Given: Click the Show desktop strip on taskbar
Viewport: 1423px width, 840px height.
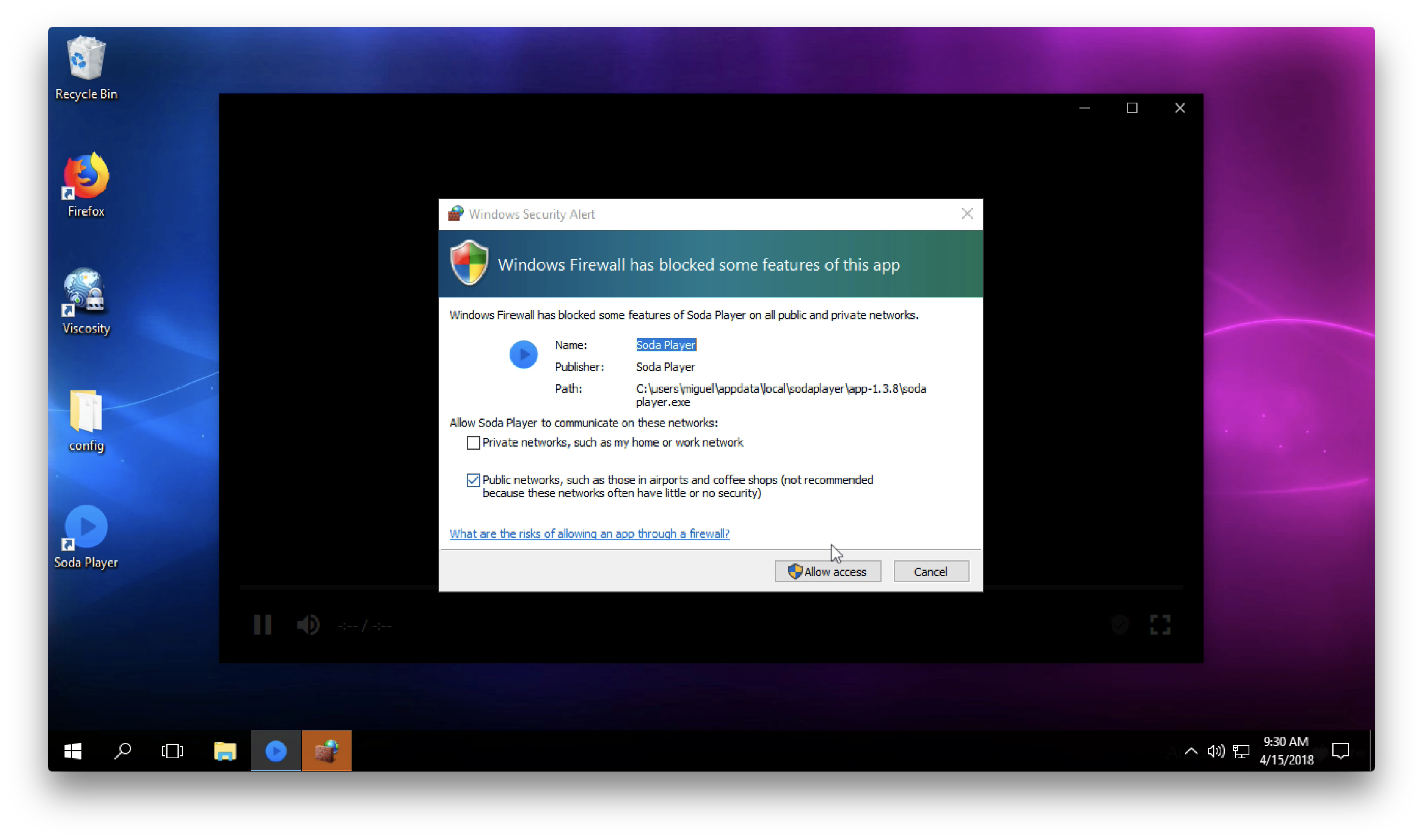Looking at the screenshot, I should click(x=1371, y=751).
